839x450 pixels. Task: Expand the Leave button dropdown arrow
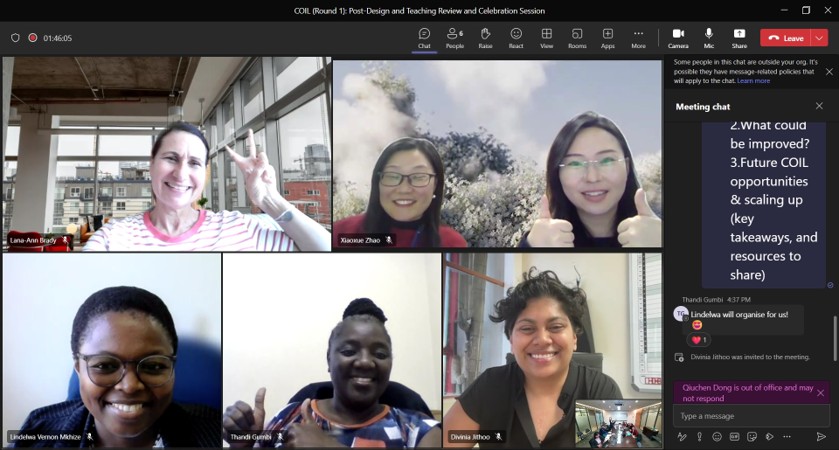(x=819, y=38)
